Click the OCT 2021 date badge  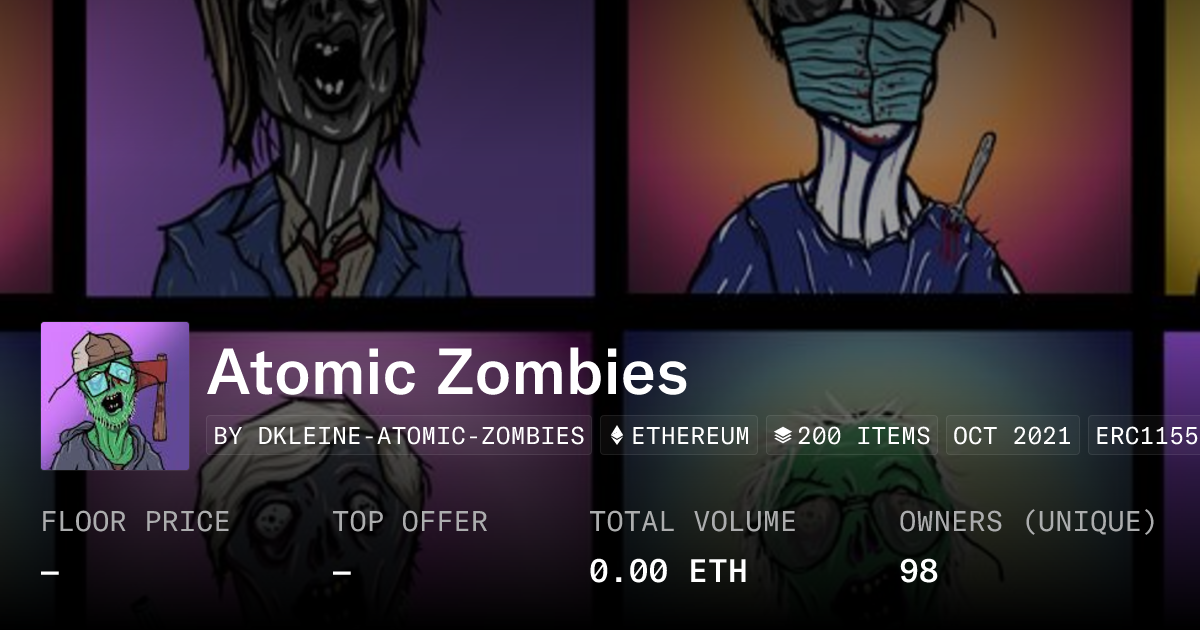coord(1012,436)
